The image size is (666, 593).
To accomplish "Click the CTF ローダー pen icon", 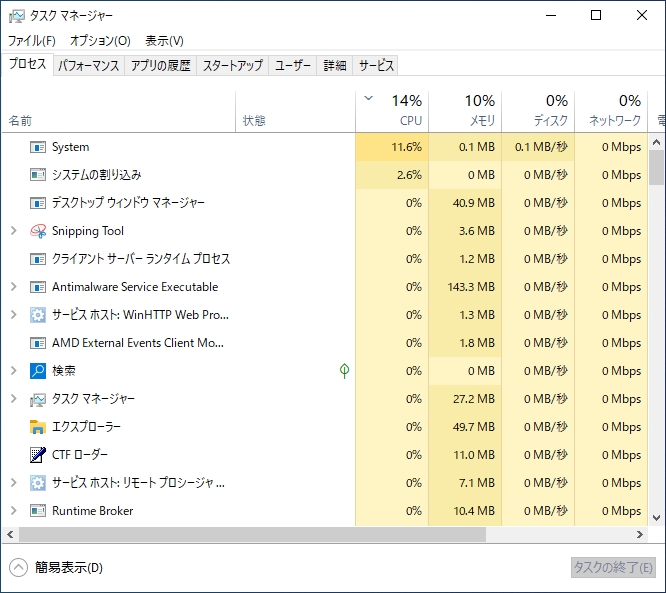I will point(38,455).
